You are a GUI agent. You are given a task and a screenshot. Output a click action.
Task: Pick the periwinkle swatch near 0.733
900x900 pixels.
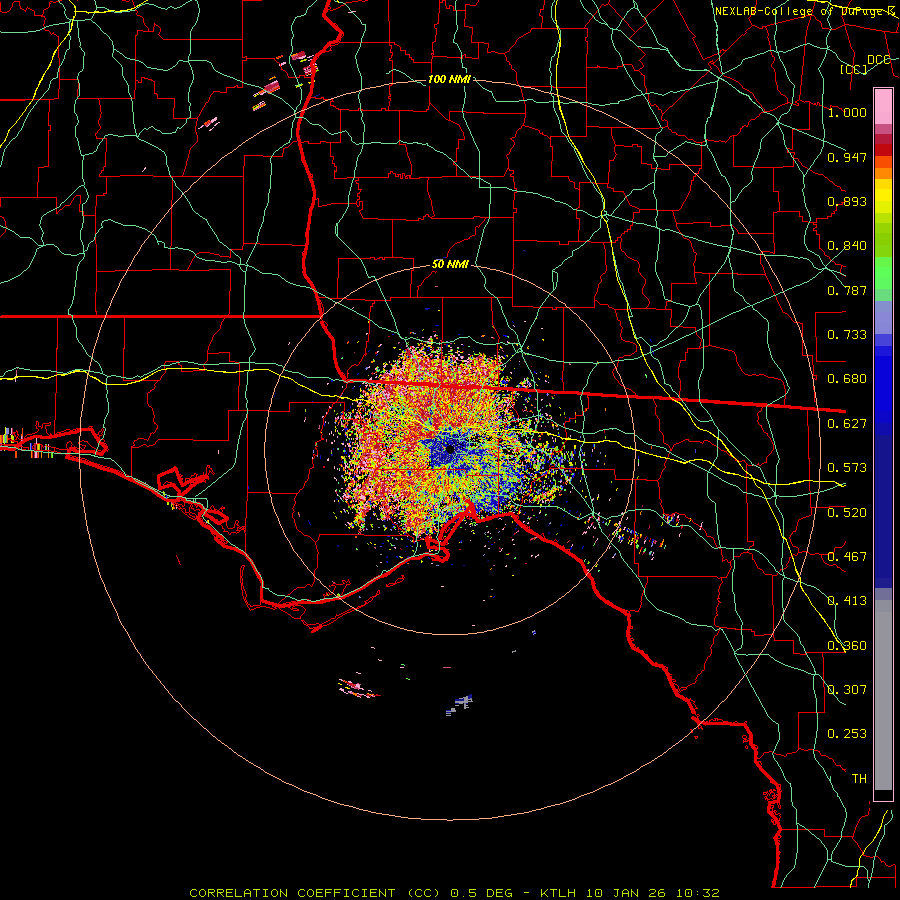883,317
